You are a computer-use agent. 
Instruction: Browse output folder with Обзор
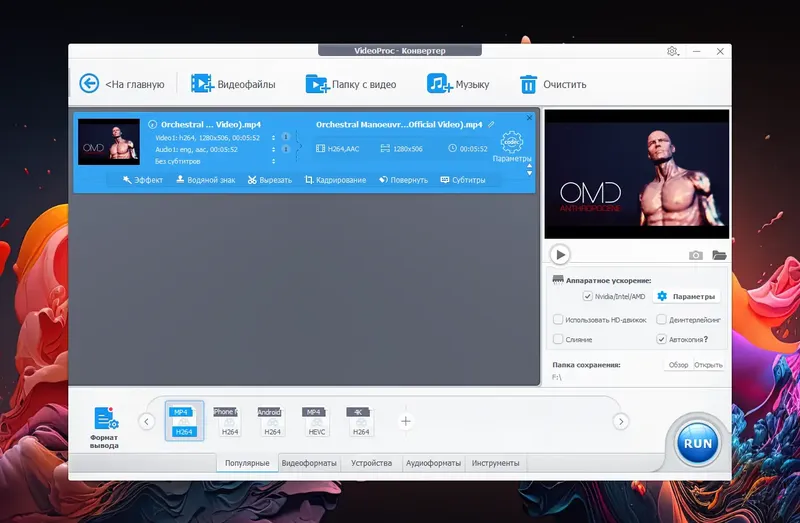(x=678, y=365)
